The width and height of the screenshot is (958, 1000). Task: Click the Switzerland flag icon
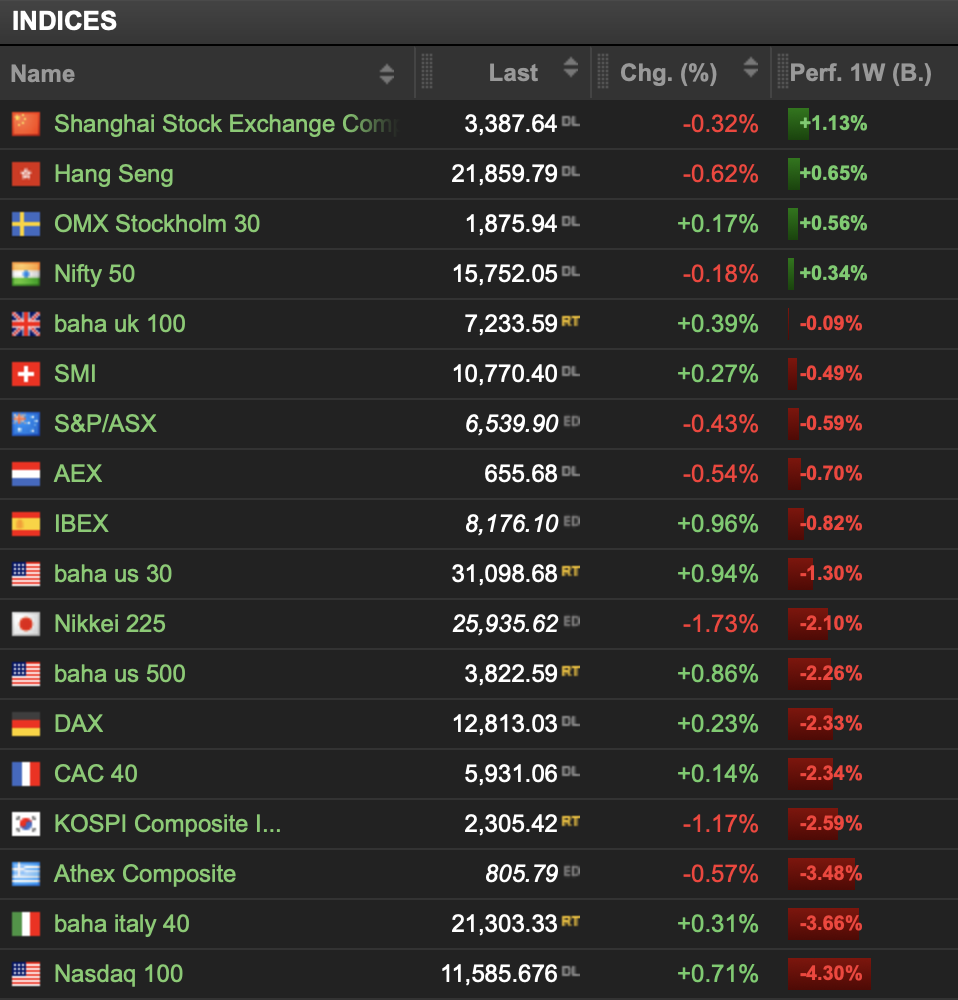click(x=26, y=374)
